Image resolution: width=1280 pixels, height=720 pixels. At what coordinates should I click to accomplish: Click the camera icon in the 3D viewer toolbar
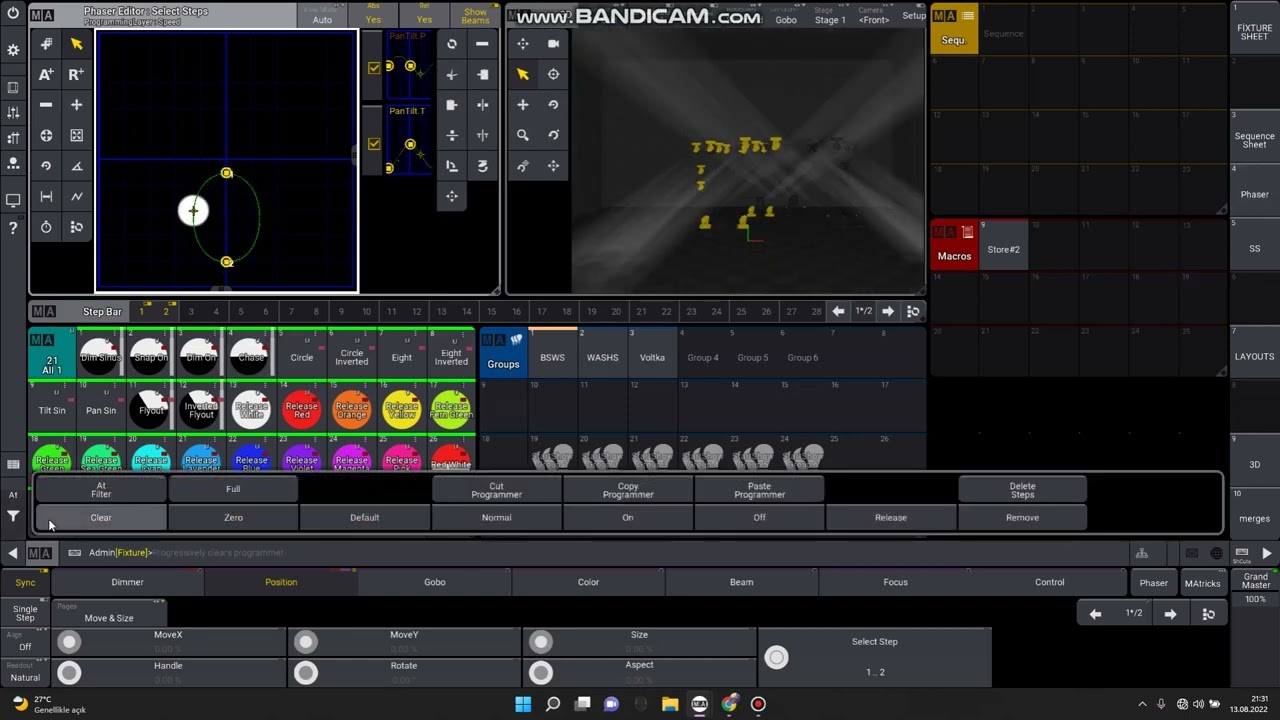pos(553,44)
